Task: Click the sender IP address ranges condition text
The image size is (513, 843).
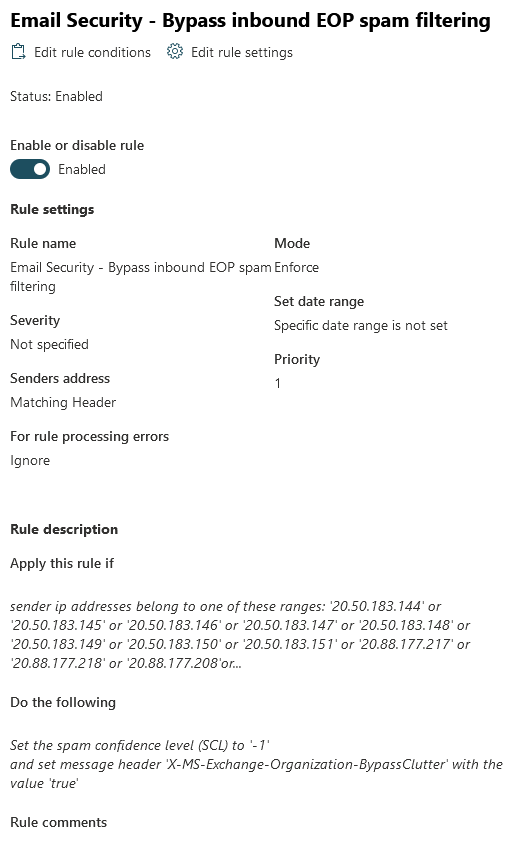Action: tap(240, 634)
